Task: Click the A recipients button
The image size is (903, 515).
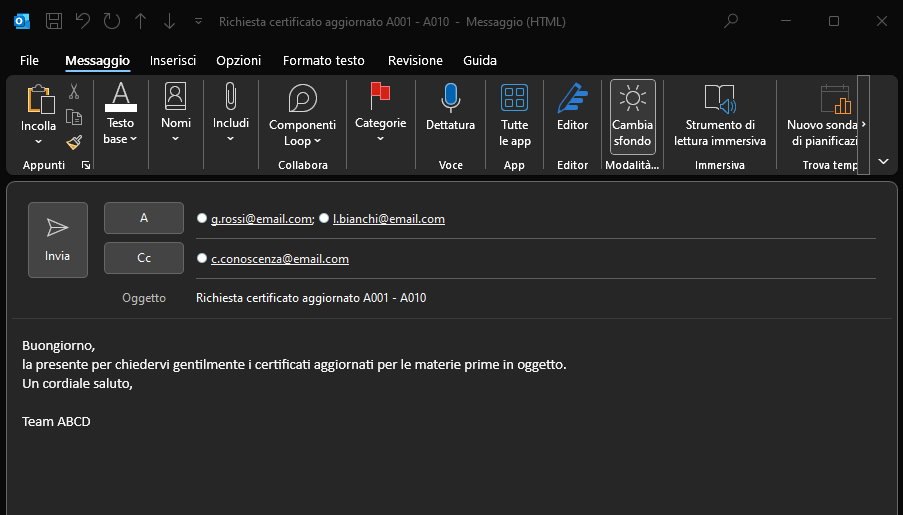Action: point(144,218)
